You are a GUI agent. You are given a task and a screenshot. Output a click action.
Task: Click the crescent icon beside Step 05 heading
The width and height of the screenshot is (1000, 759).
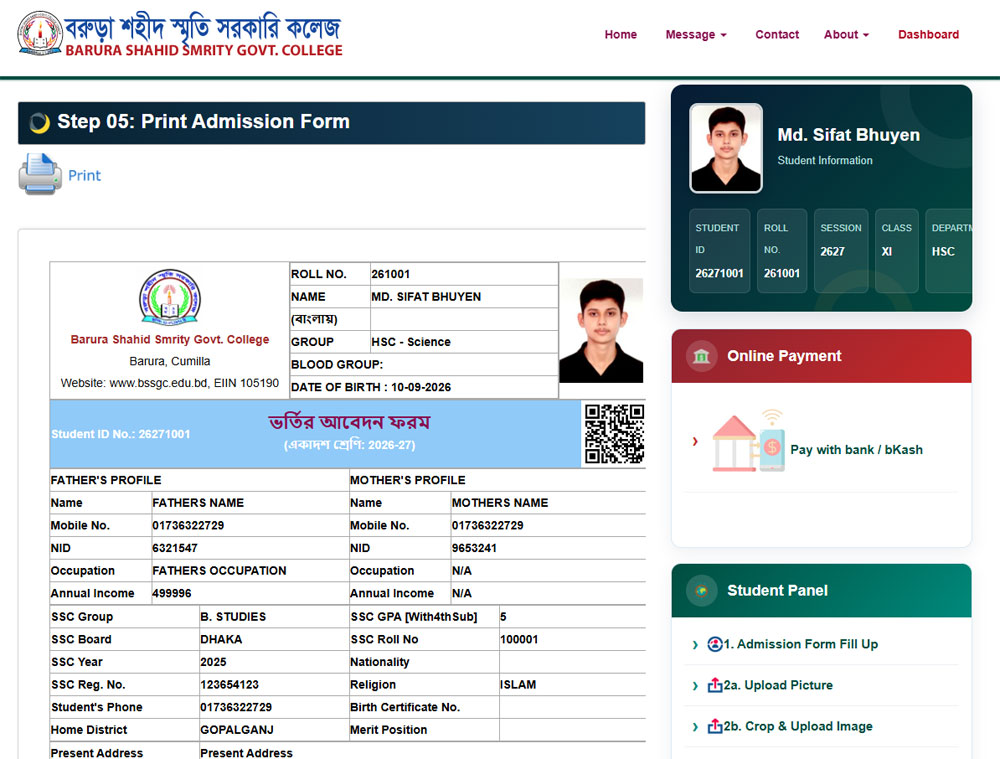pyautogui.click(x=40, y=122)
